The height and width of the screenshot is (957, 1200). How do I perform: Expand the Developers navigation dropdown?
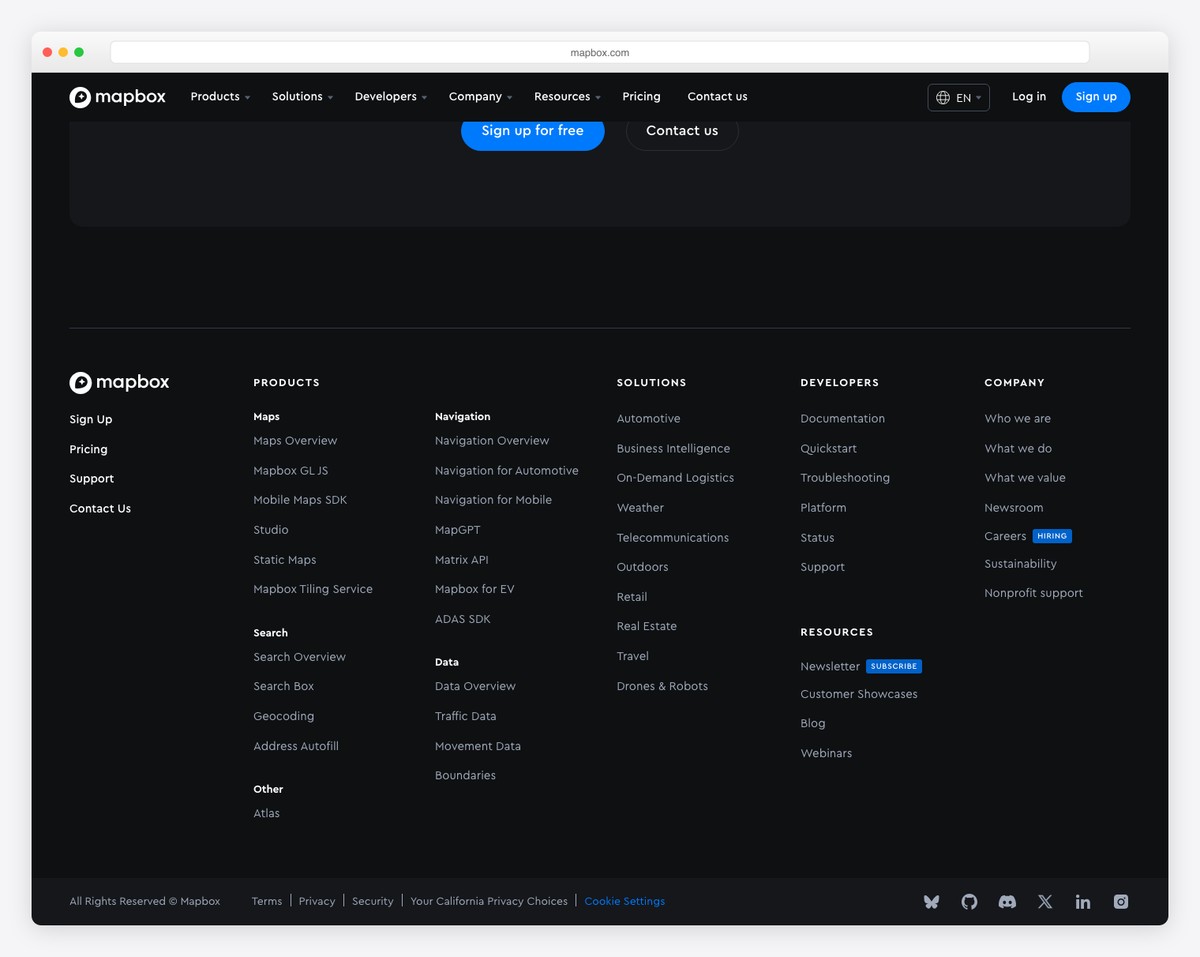click(390, 96)
